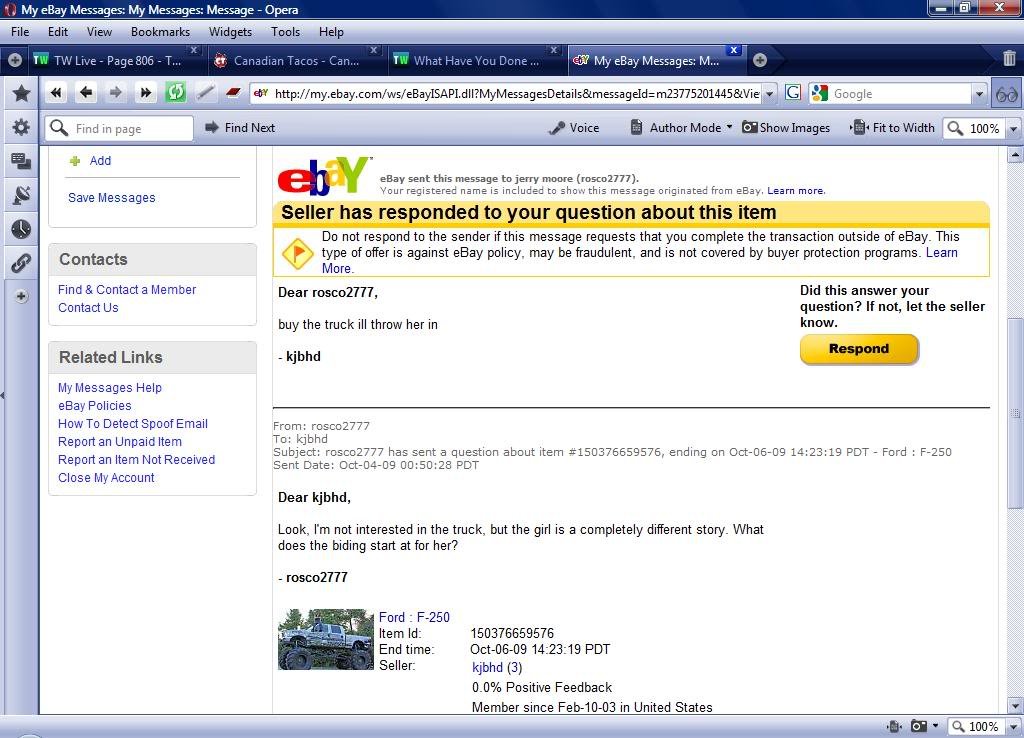Open the Links chain panel in sidebar

point(21,263)
